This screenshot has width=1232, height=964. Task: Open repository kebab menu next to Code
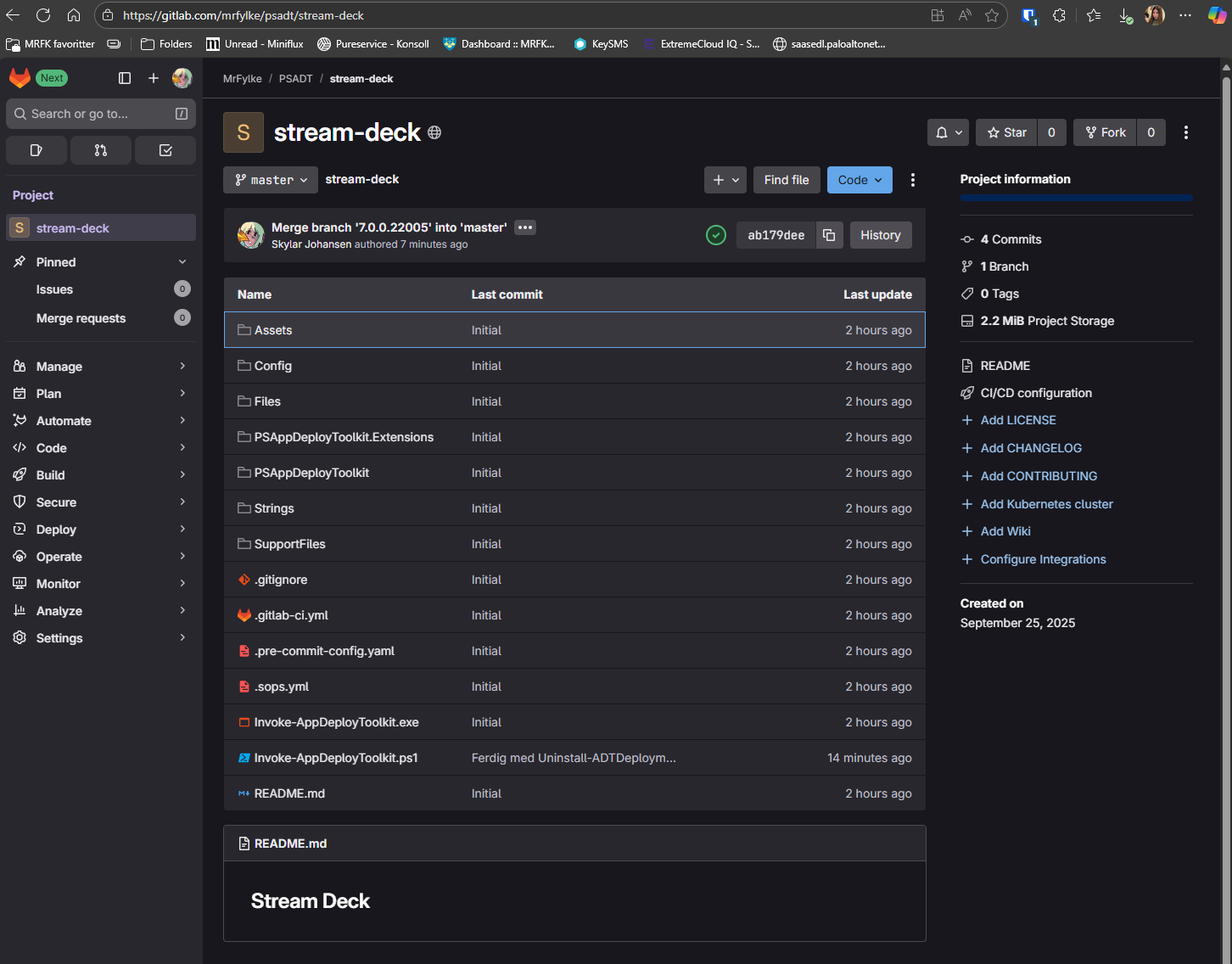point(913,180)
